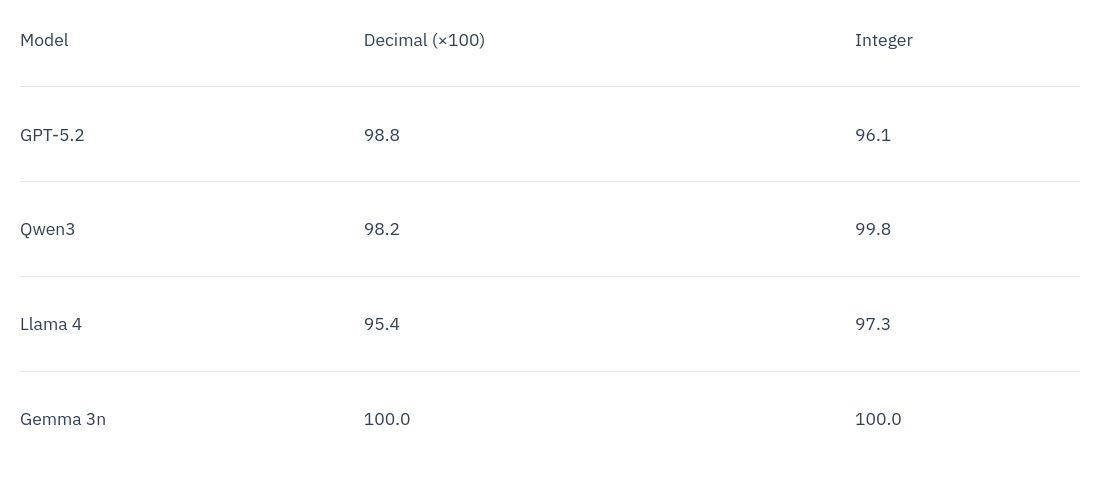Select the Llama 4 model name

(x=51, y=325)
